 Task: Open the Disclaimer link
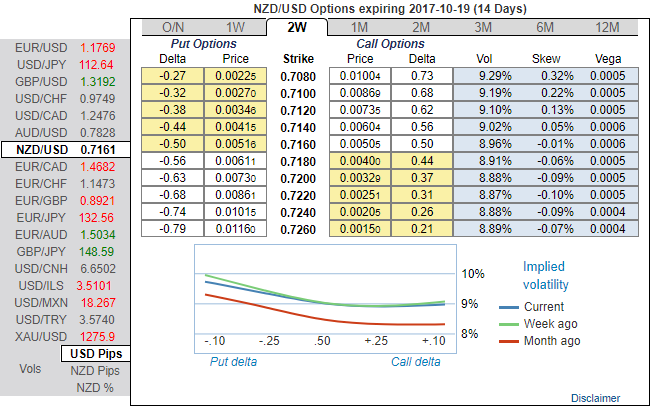tap(595, 397)
